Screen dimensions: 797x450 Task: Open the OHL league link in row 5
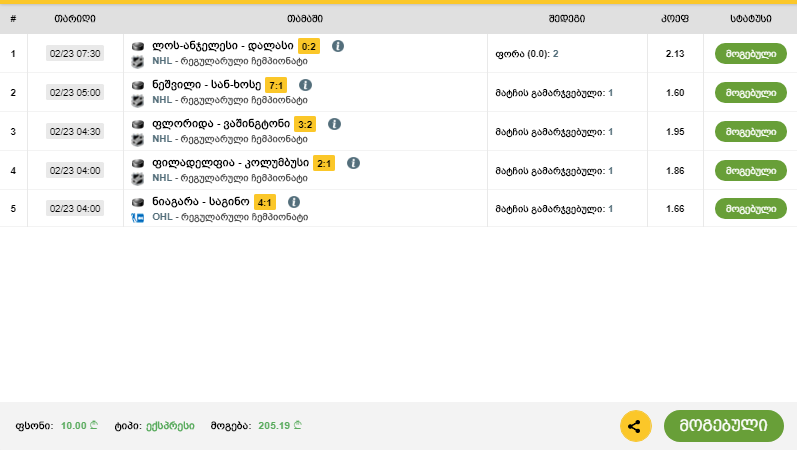pyautogui.click(x=162, y=217)
